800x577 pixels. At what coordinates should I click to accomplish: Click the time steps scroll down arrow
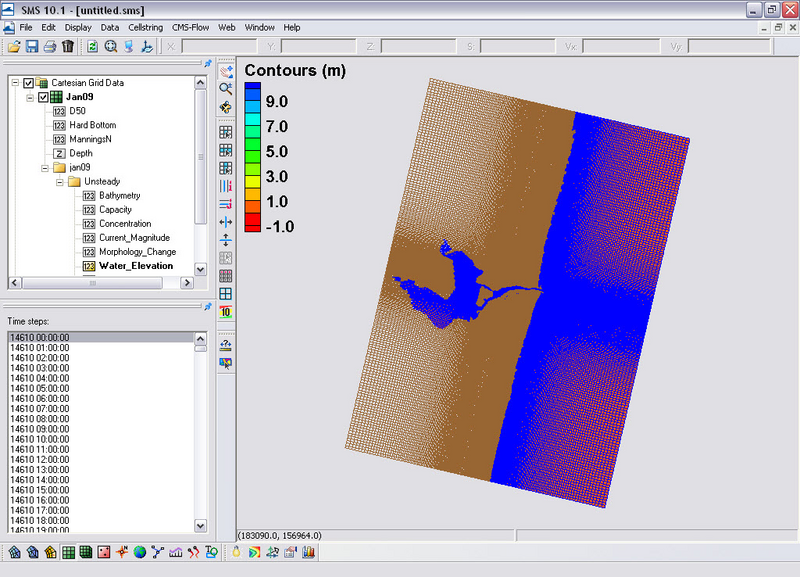click(x=201, y=525)
